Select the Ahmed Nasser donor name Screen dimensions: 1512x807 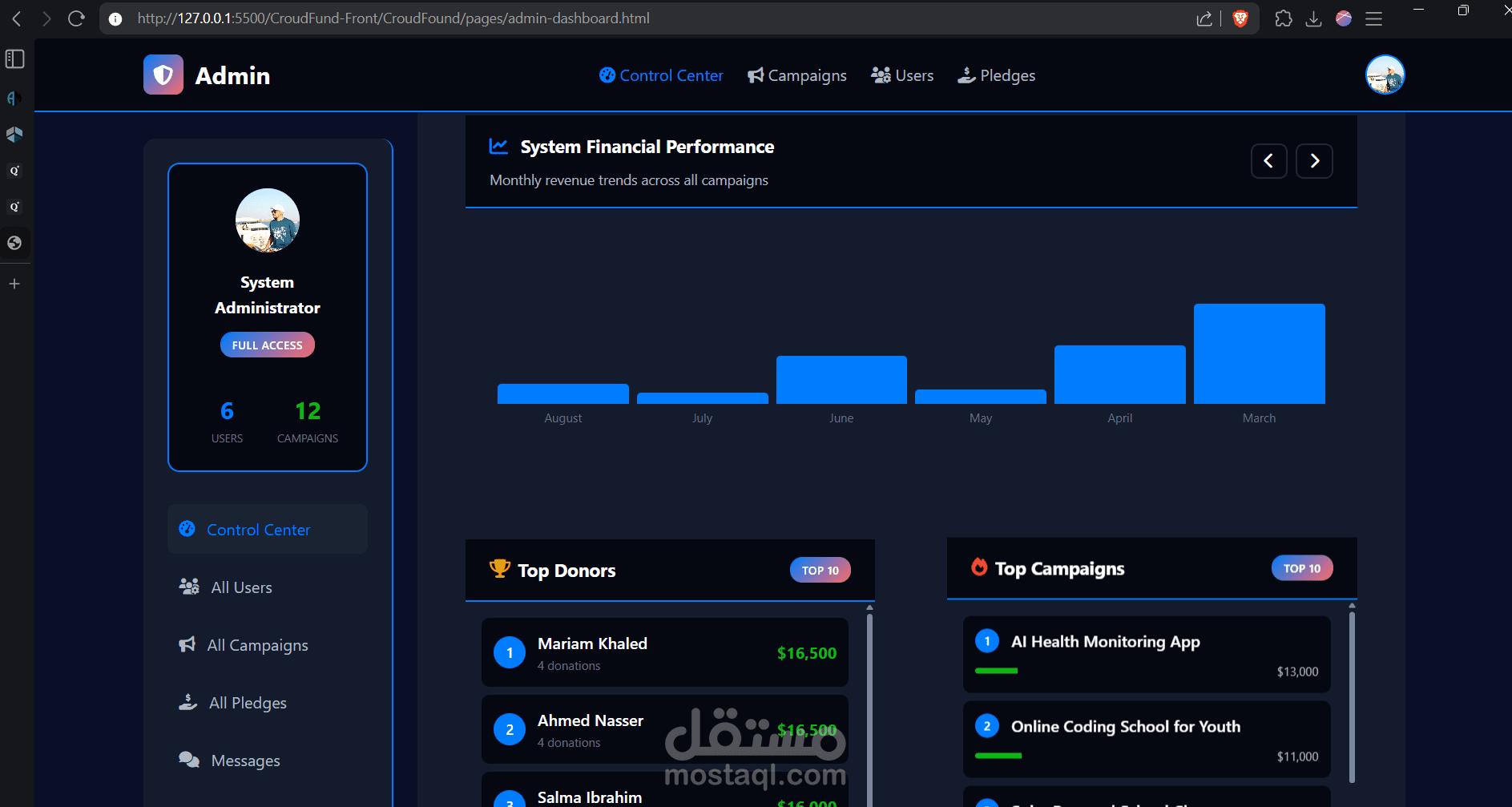[591, 720]
